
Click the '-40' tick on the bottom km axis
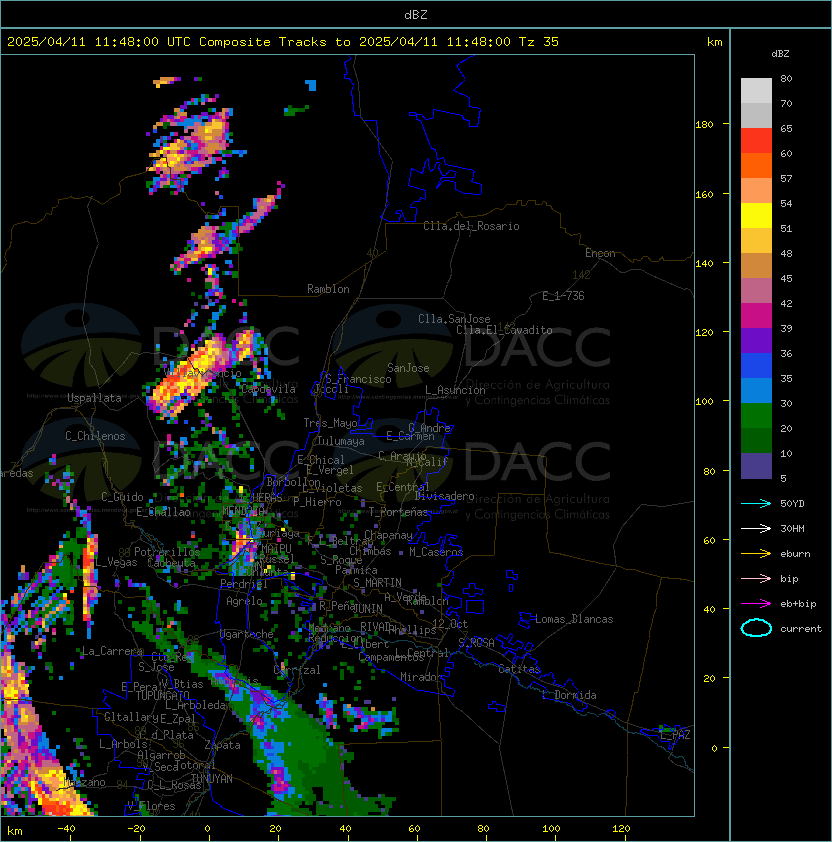pos(66,829)
